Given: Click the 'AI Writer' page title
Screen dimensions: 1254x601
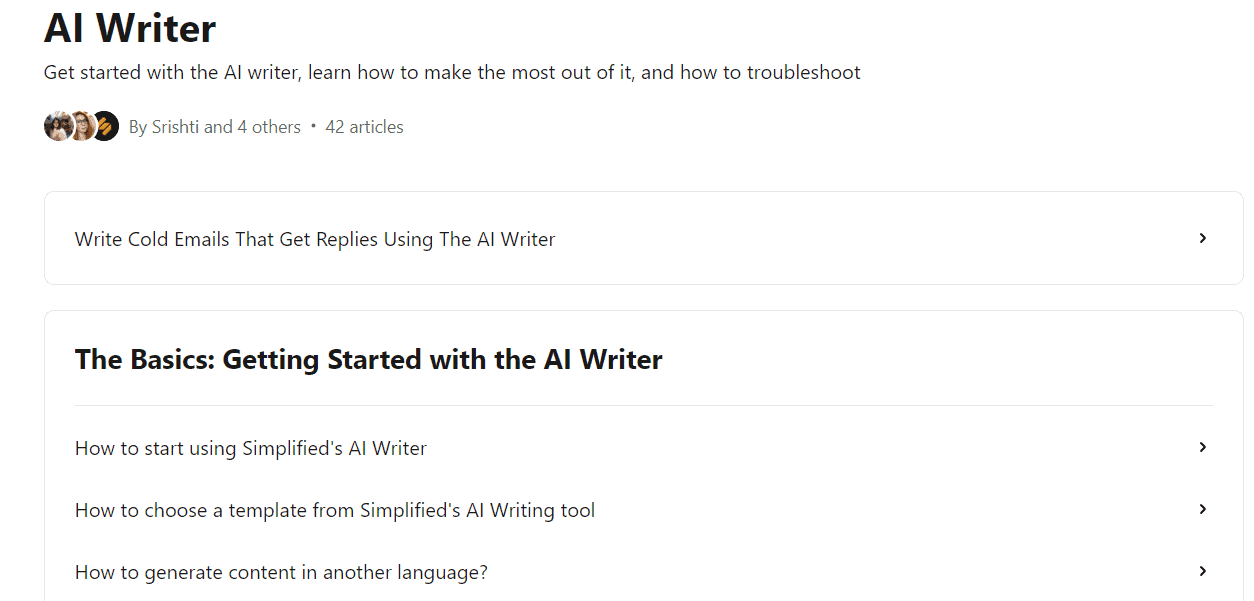Looking at the screenshot, I should pos(128,29).
